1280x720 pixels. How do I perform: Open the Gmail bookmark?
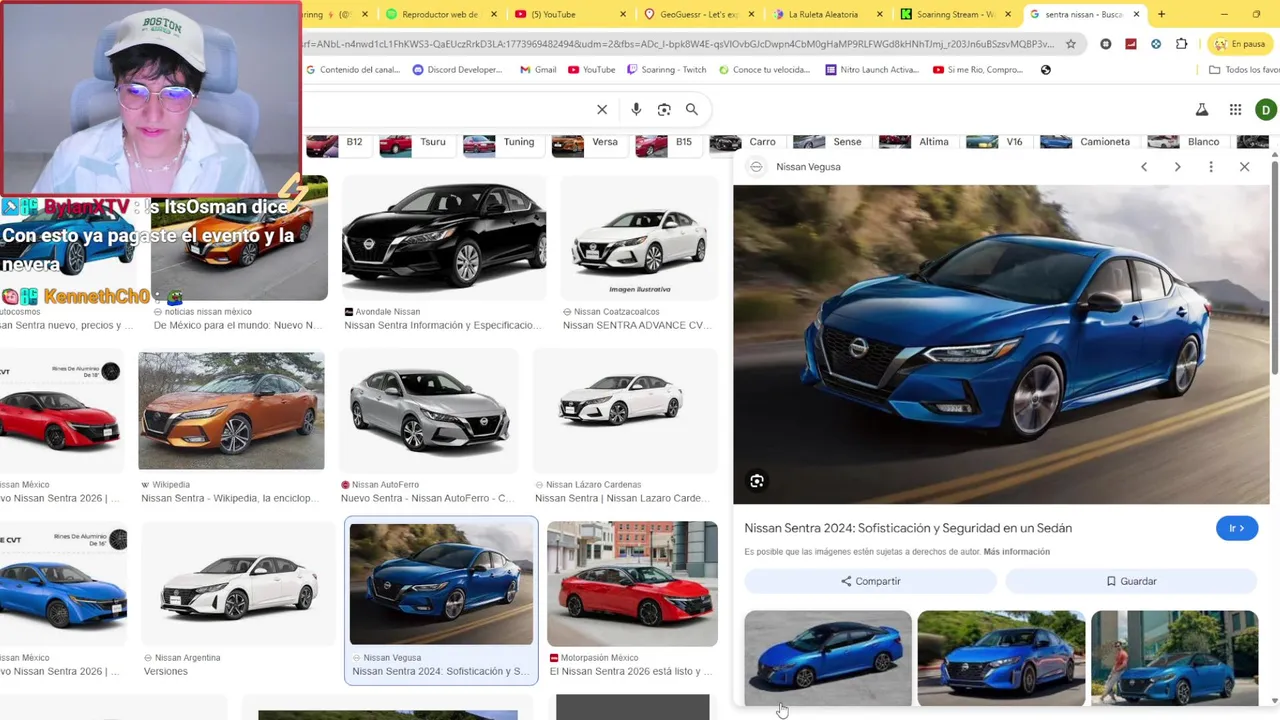[538, 70]
